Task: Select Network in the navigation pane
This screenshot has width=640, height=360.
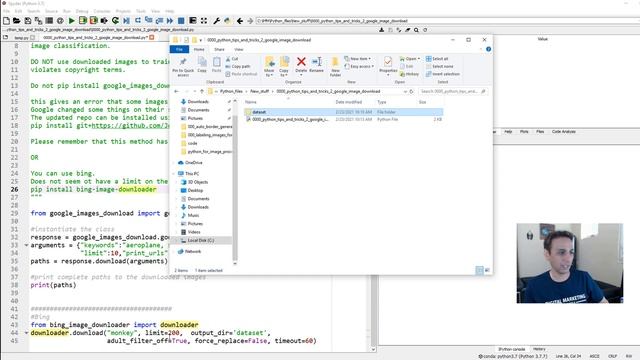Action: click(193, 251)
